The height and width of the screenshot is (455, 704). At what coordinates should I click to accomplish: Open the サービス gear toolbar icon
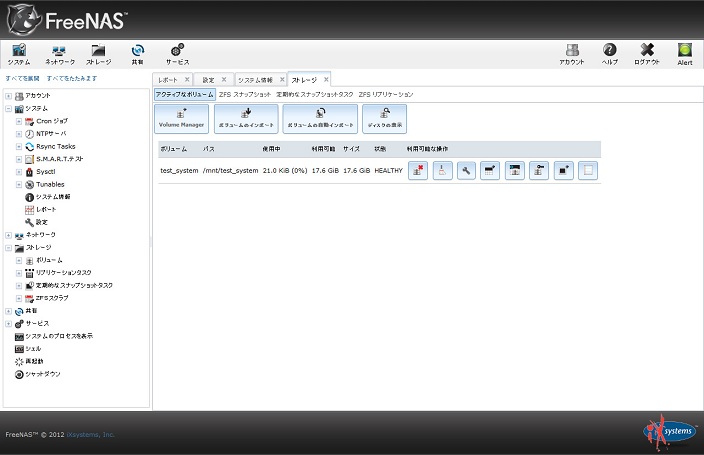(177, 54)
